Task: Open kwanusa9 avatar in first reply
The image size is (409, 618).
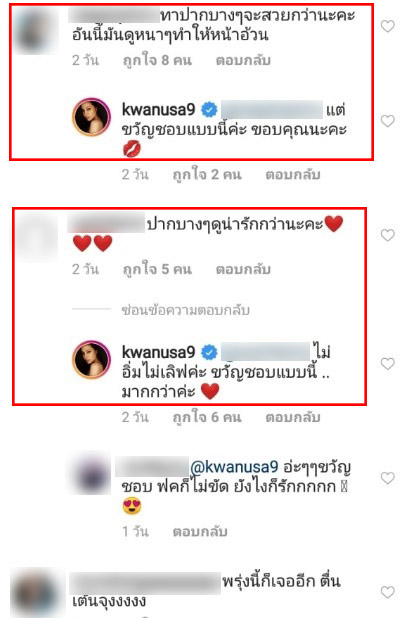Action: click(x=91, y=117)
